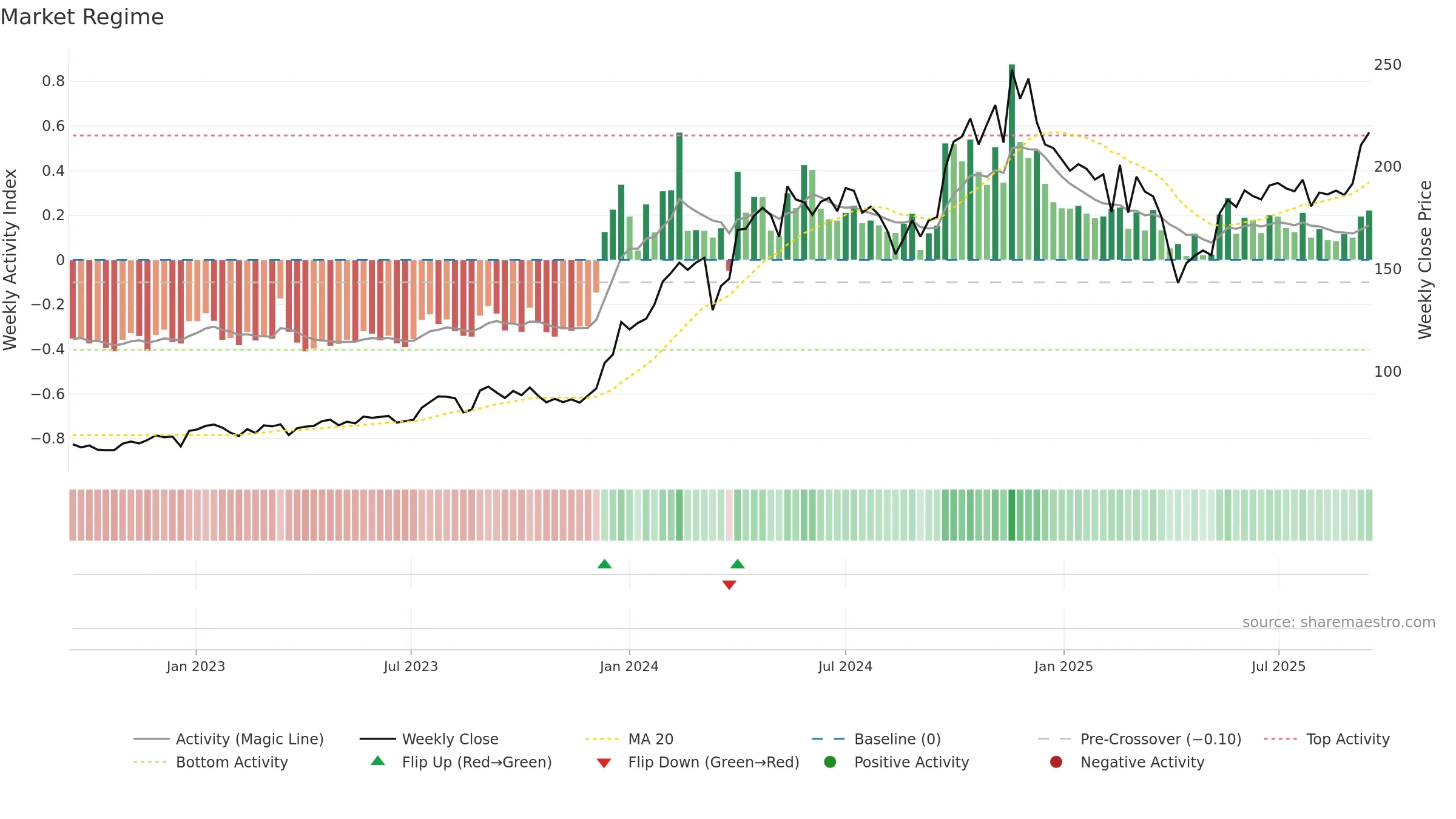Toggle the MA 20 legend entry
Viewport: 1456px width, 819px height.
click(629, 739)
